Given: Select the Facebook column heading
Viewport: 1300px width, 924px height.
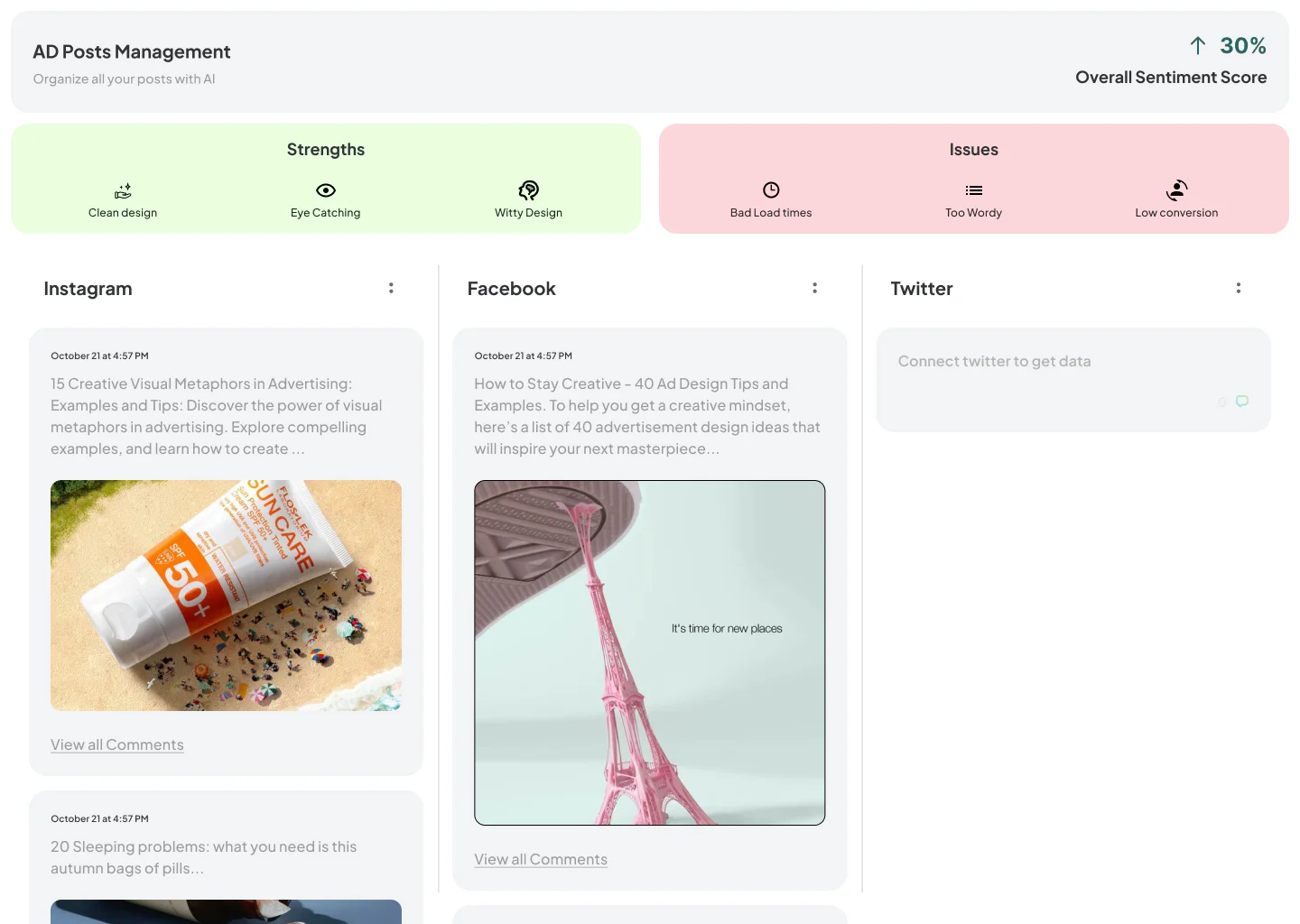Looking at the screenshot, I should coord(511,289).
